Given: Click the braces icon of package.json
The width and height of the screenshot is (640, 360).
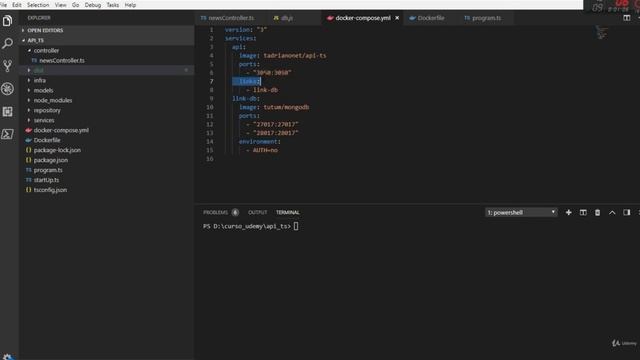Looking at the screenshot, I should (x=29, y=160).
